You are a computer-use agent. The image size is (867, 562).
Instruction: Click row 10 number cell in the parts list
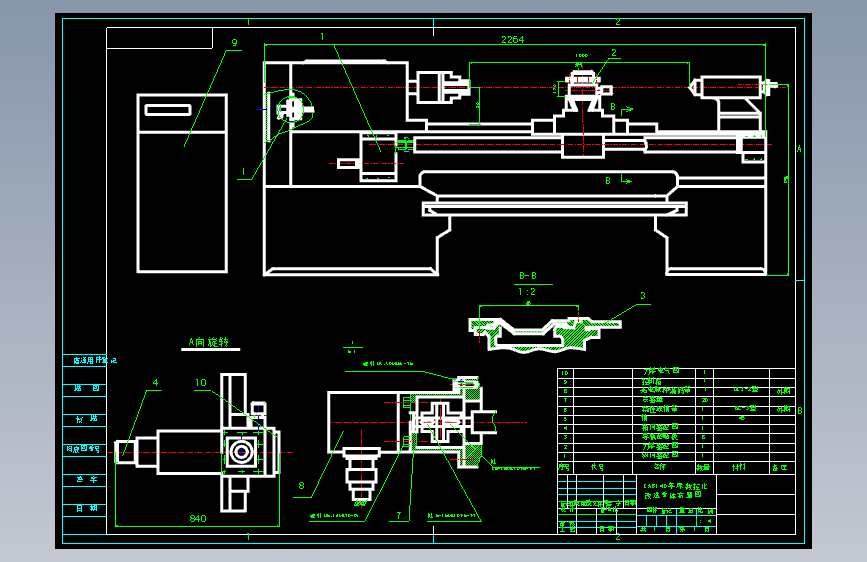coord(565,373)
